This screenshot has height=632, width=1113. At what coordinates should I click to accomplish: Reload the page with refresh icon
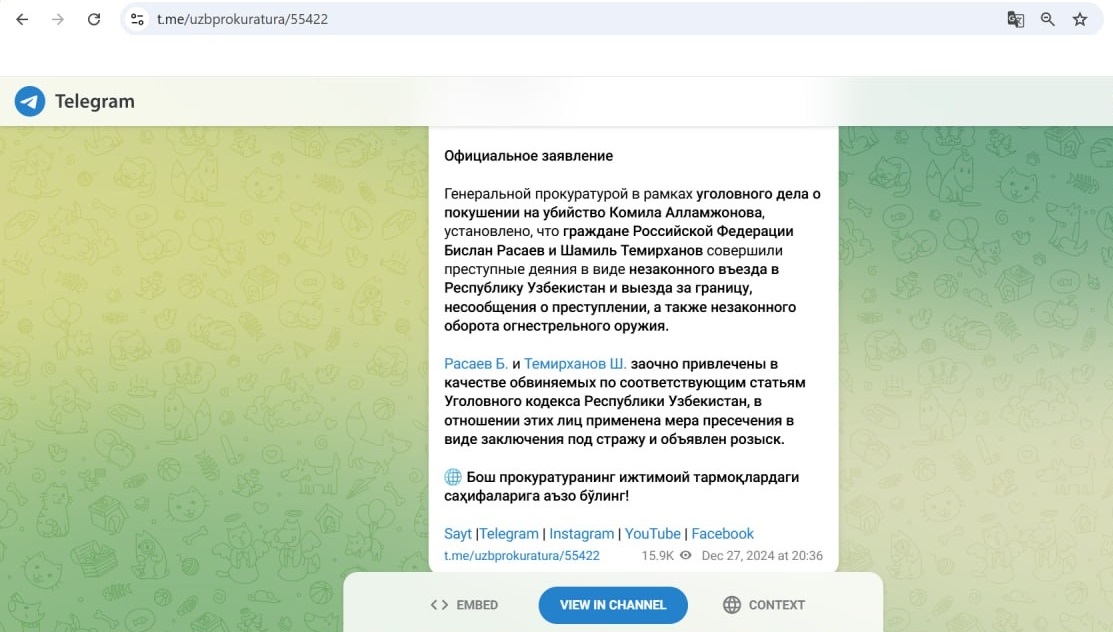[x=94, y=19]
